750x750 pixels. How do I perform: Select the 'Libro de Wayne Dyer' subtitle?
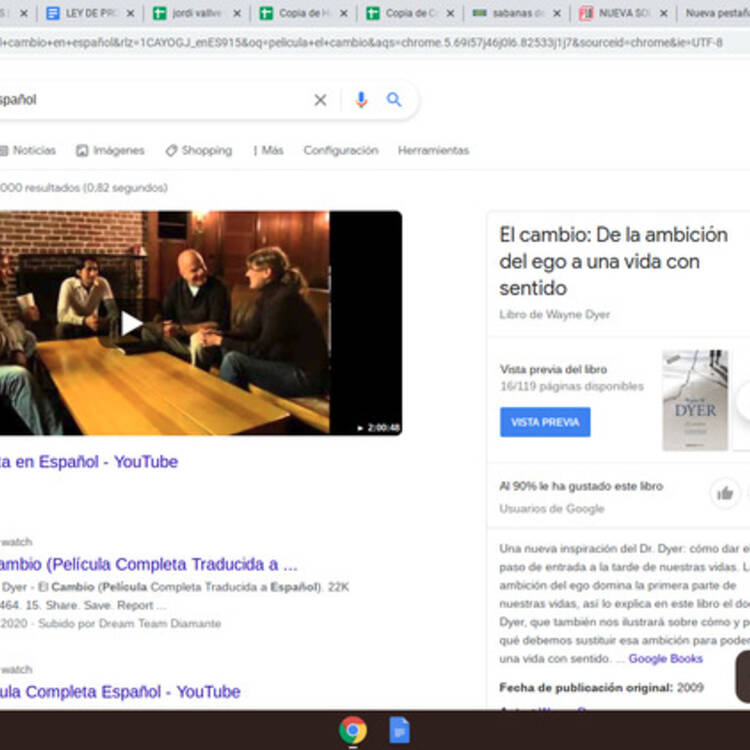[x=554, y=314]
